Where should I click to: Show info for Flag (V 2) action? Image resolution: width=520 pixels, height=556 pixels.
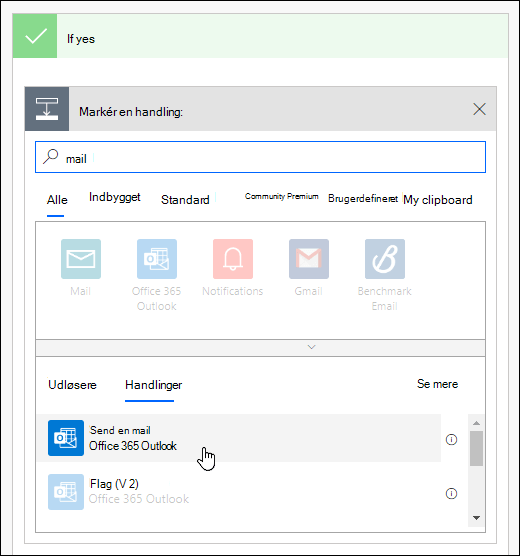pos(451,494)
